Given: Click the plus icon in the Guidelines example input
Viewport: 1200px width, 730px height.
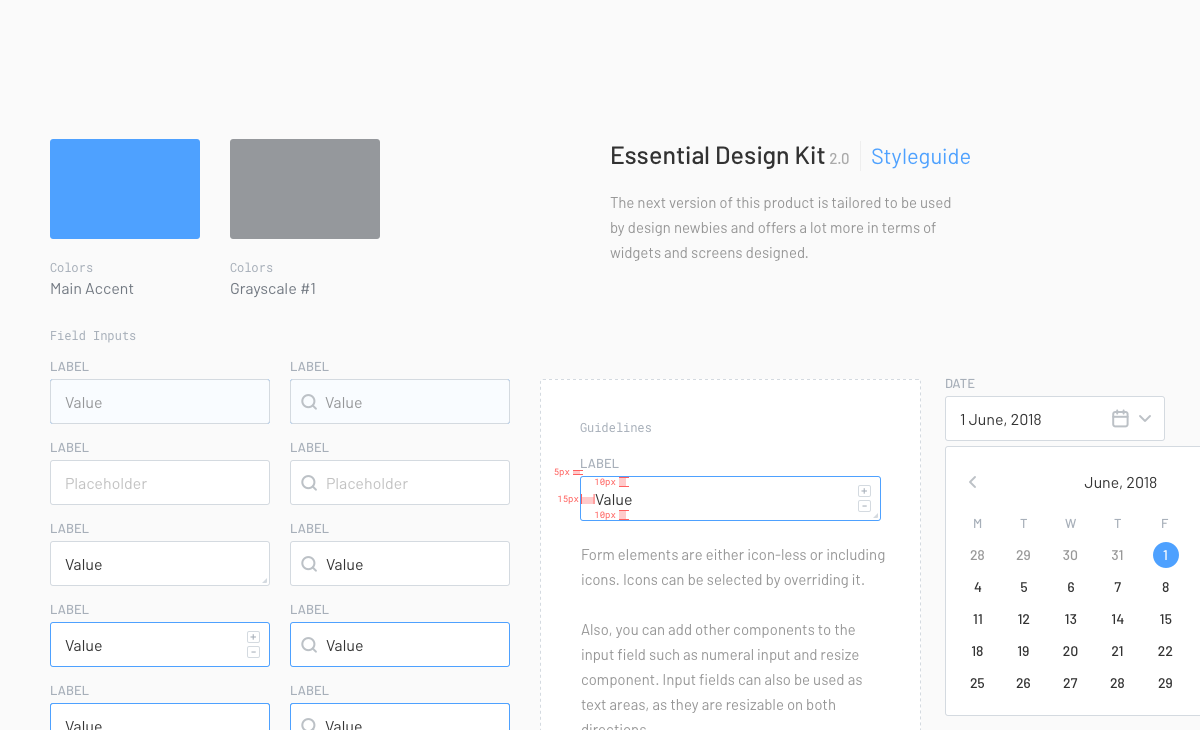Looking at the screenshot, I should click(x=864, y=490).
